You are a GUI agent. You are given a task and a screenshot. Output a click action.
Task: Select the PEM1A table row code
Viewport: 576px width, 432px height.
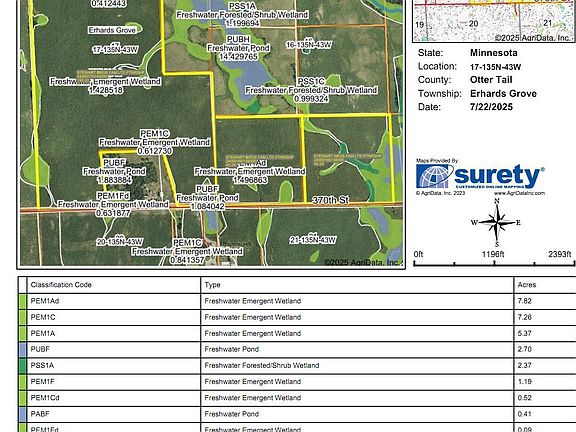pos(43,333)
